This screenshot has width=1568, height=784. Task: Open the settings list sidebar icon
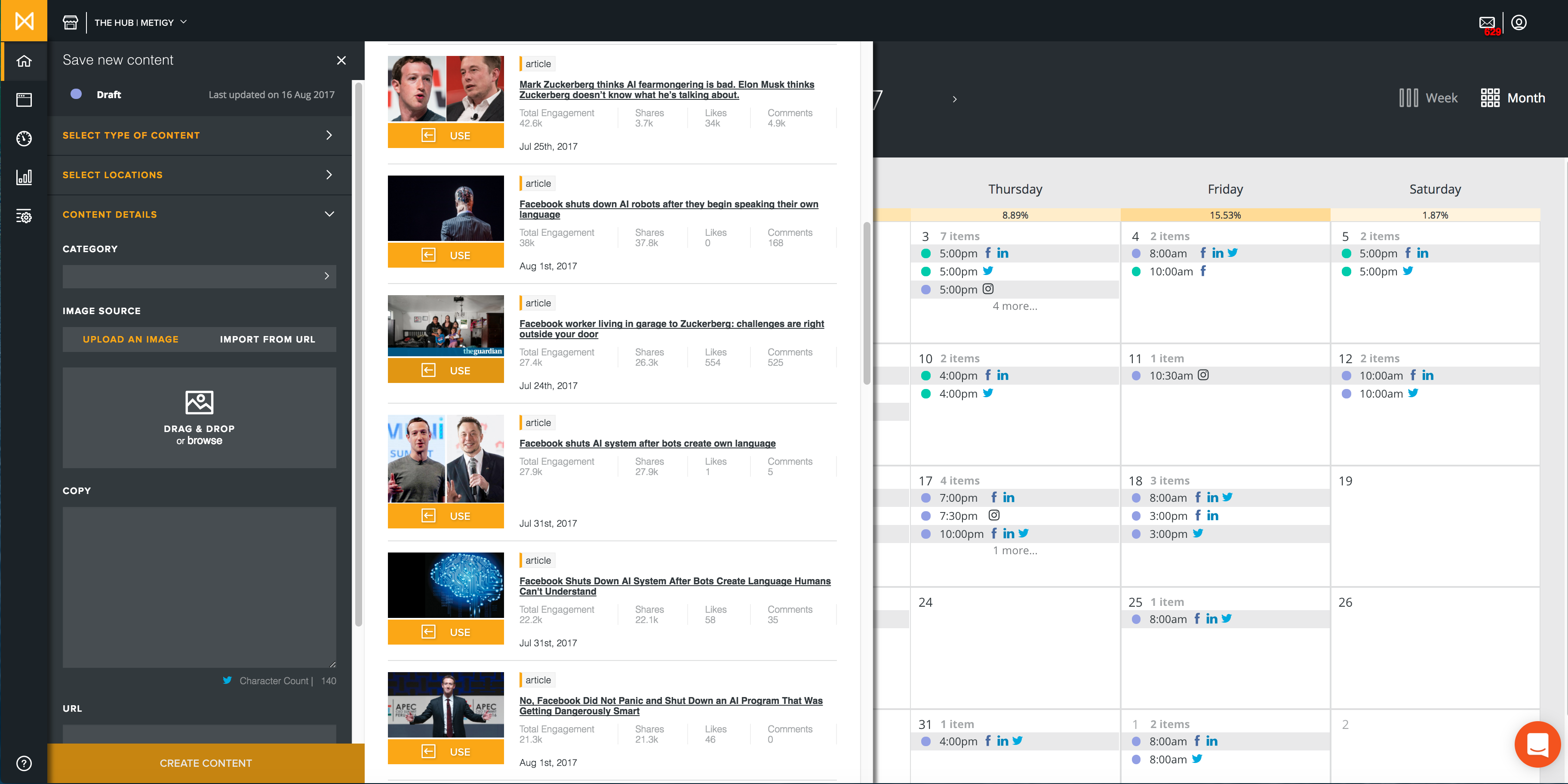point(24,216)
